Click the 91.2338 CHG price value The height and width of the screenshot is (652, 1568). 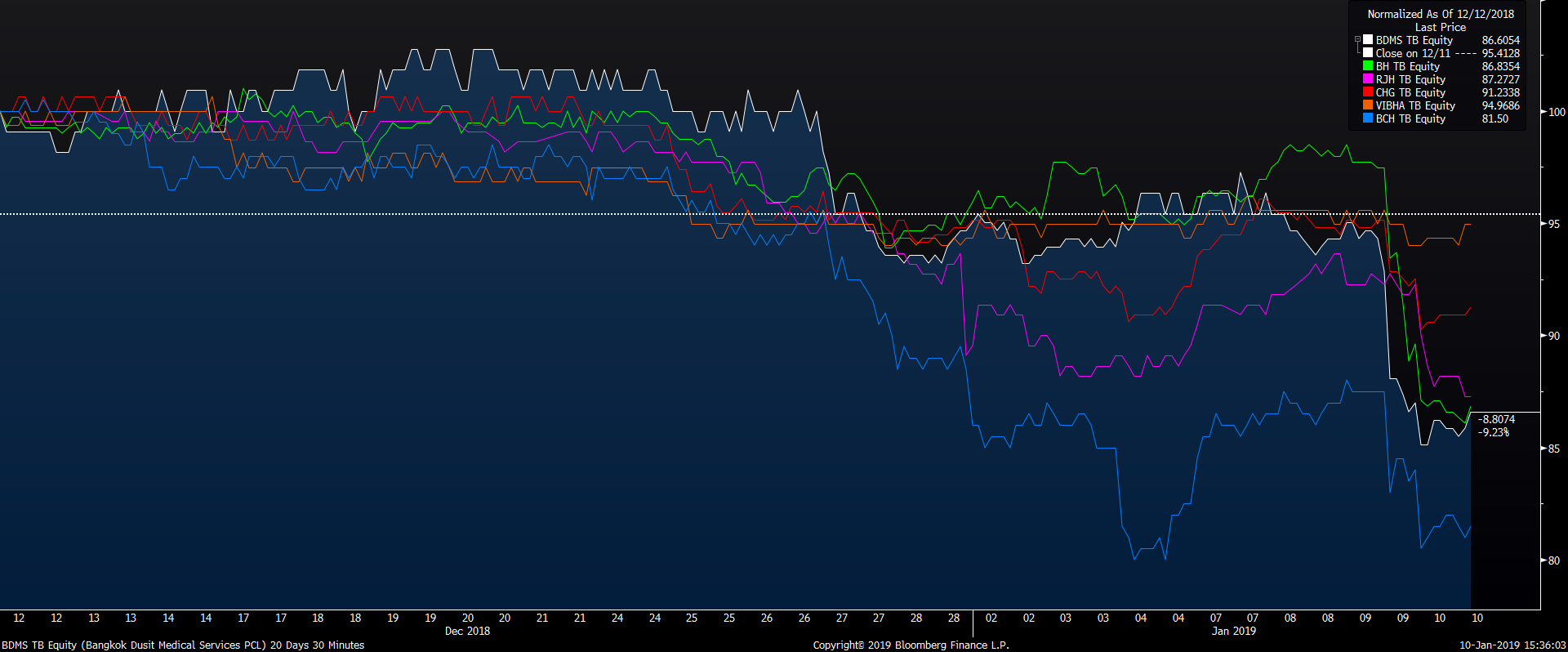[1501, 92]
